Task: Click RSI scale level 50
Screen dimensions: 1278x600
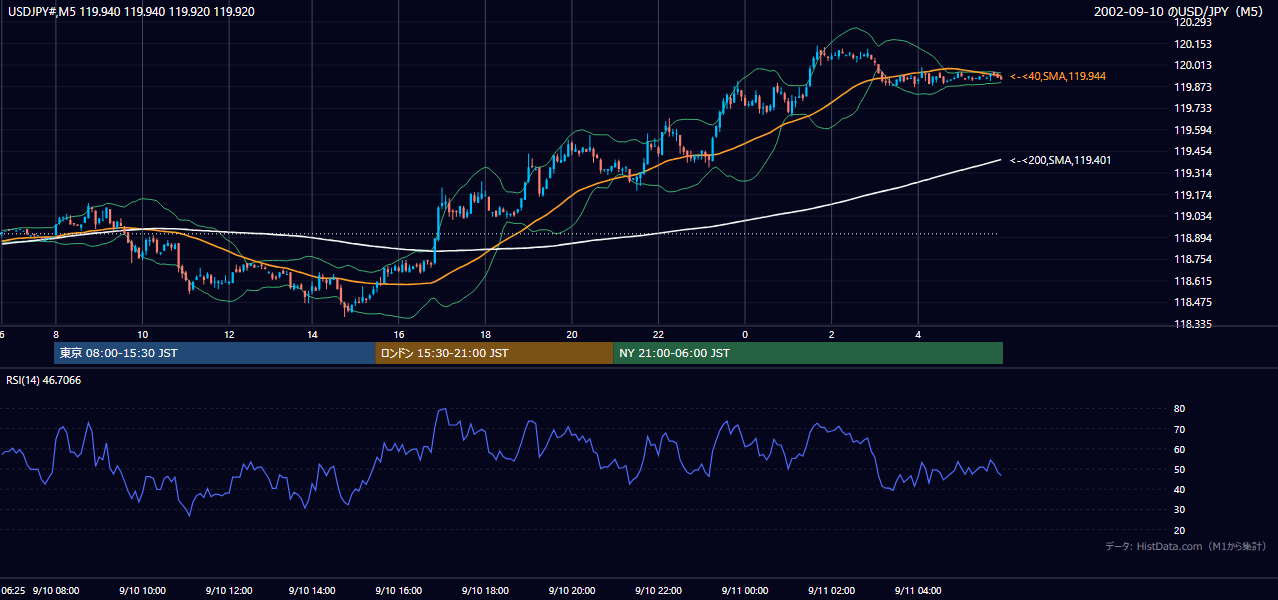Action: 1180,469
